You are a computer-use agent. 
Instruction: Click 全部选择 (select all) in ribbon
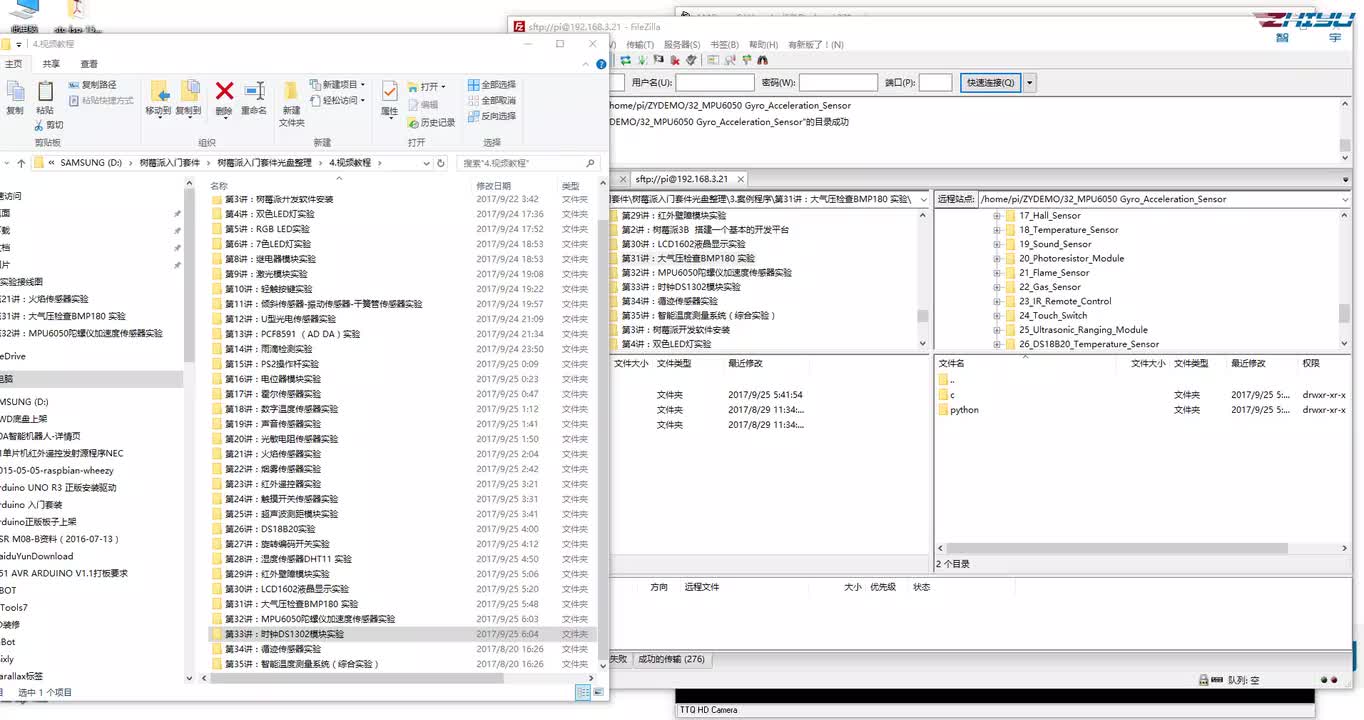pos(491,85)
